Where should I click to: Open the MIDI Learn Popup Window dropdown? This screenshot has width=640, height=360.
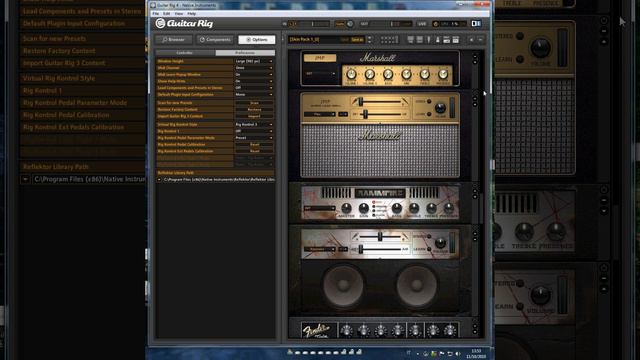(254, 74)
